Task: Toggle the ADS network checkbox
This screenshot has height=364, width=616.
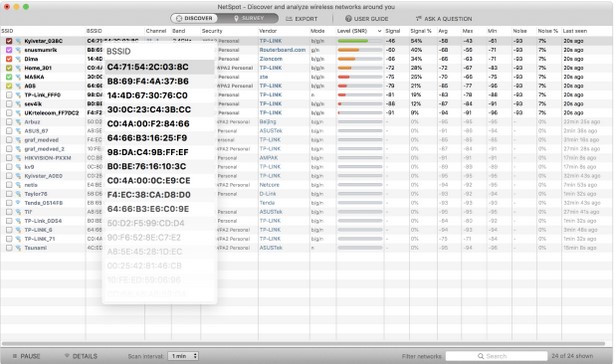Action: pyautogui.click(x=9, y=86)
